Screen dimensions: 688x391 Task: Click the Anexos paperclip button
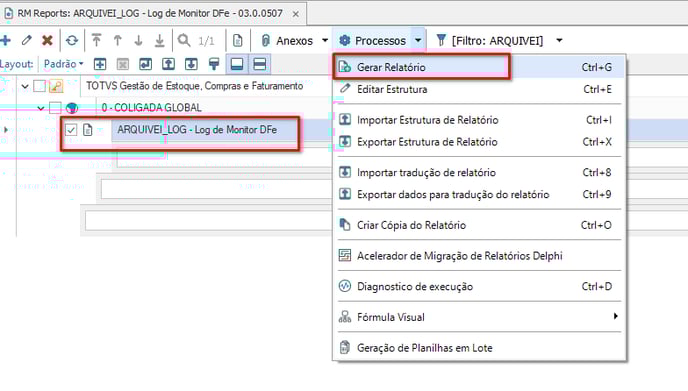[288, 41]
